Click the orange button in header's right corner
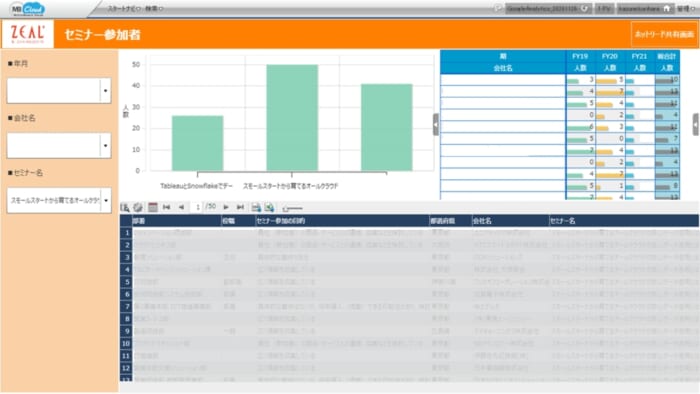 (664, 34)
